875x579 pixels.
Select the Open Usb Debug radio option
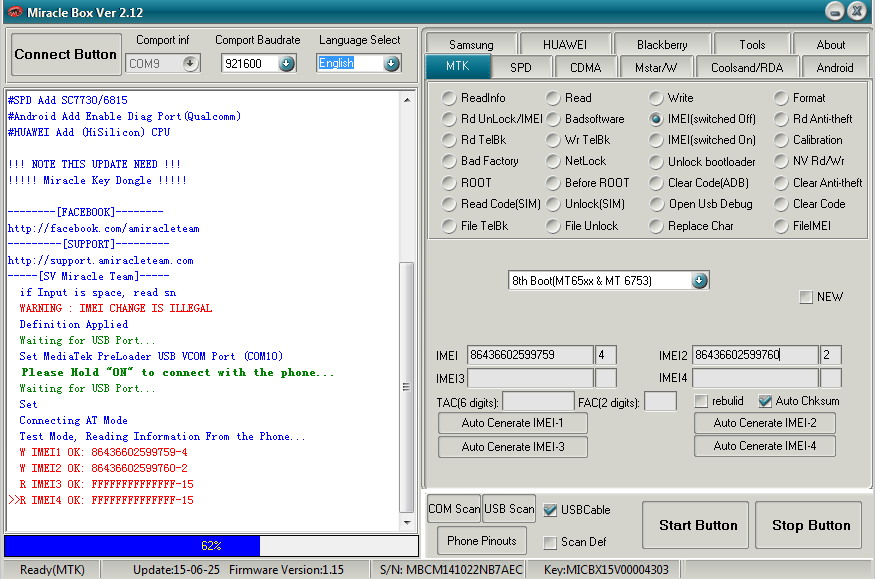click(x=656, y=204)
